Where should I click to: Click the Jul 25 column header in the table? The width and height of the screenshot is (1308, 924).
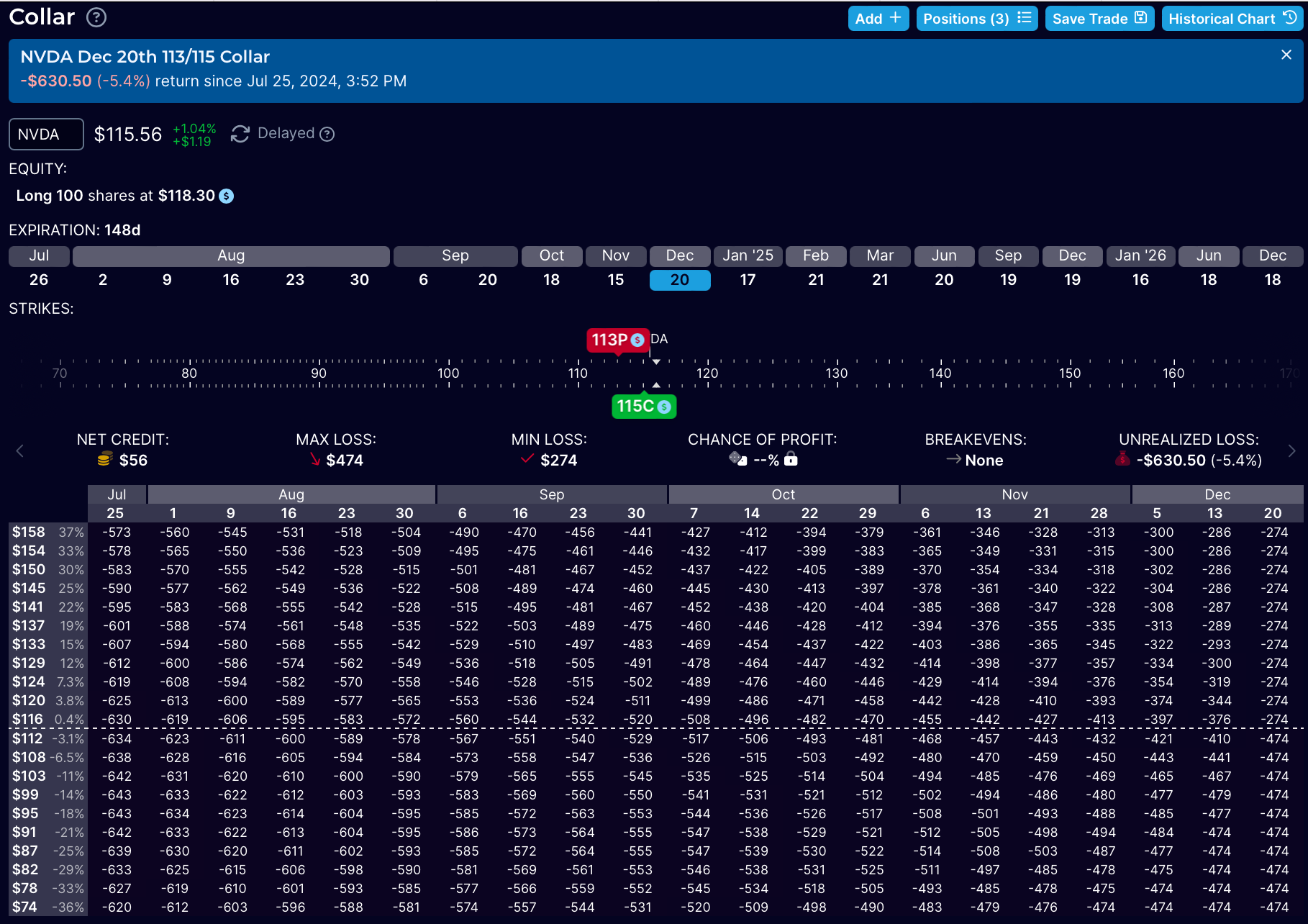pos(115,513)
